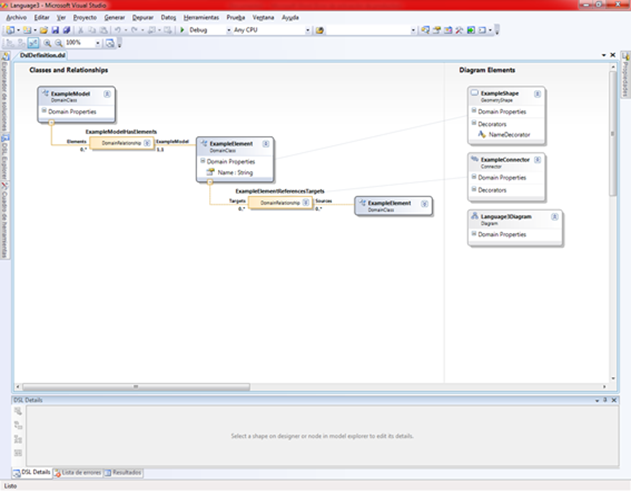Select the DslDefinition.dsl document tab
This screenshot has height=491, width=631.
pyautogui.click(x=42, y=55)
